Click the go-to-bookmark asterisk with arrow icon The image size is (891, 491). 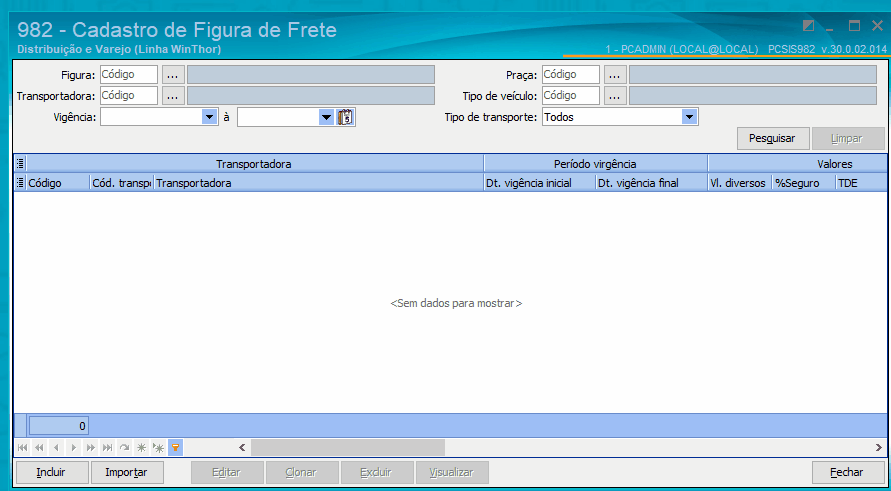pyautogui.click(x=159, y=448)
